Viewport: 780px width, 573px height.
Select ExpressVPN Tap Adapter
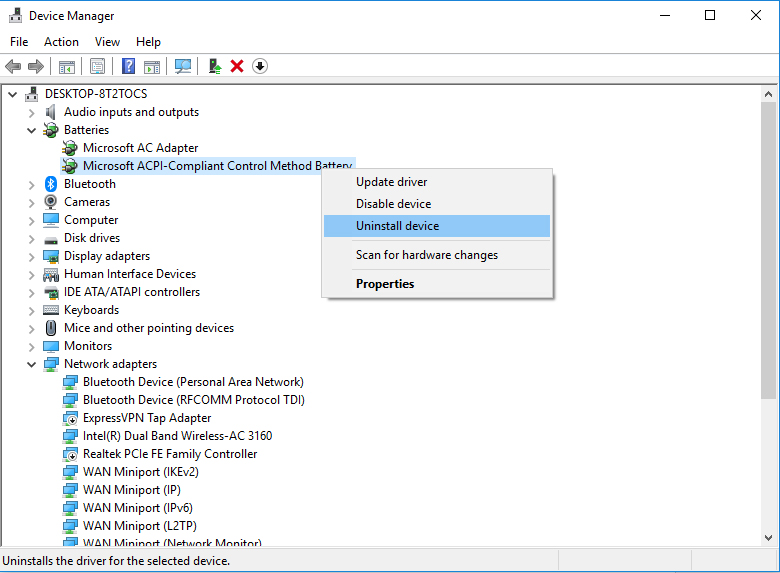click(x=147, y=418)
